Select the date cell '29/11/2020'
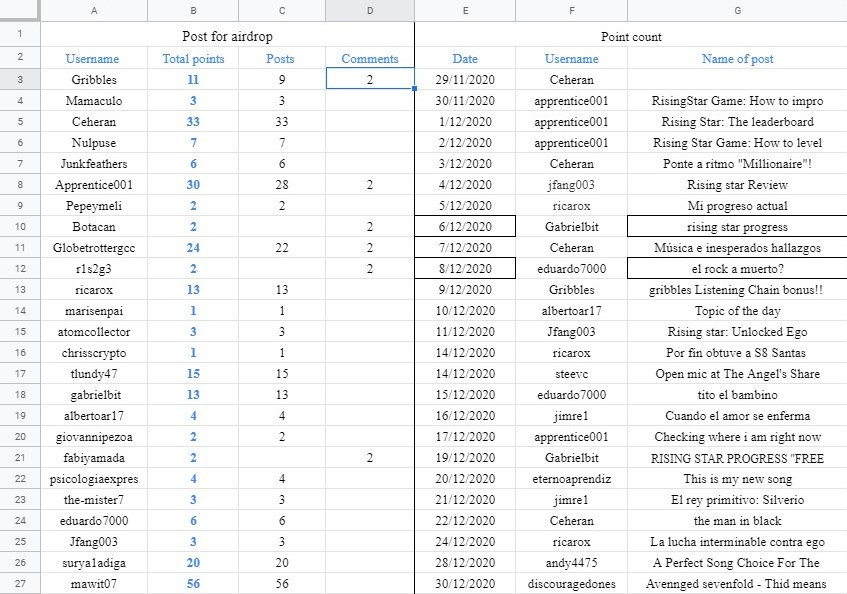The width and height of the screenshot is (847, 594). coord(465,79)
